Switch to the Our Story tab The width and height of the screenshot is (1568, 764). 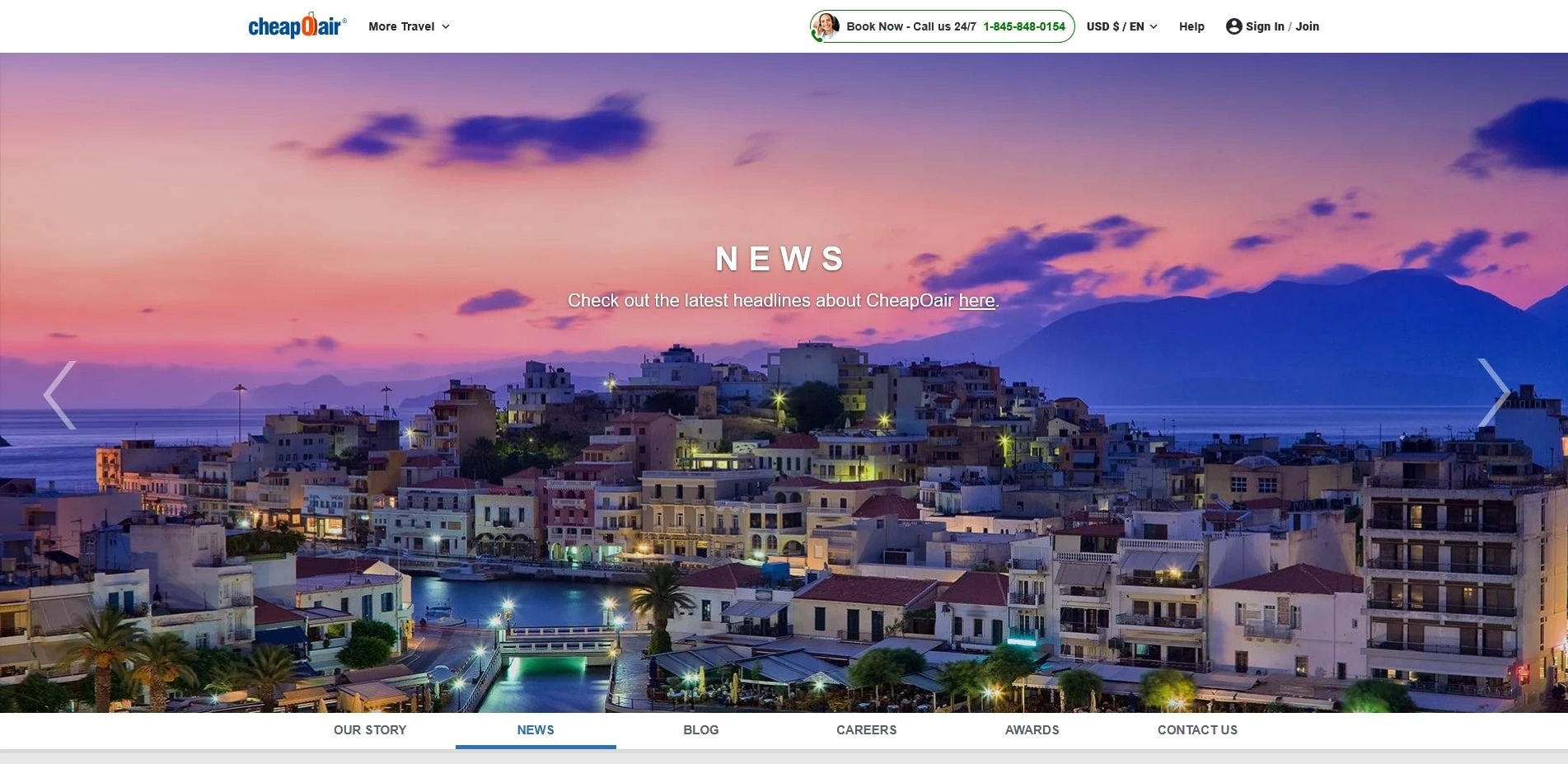point(370,730)
